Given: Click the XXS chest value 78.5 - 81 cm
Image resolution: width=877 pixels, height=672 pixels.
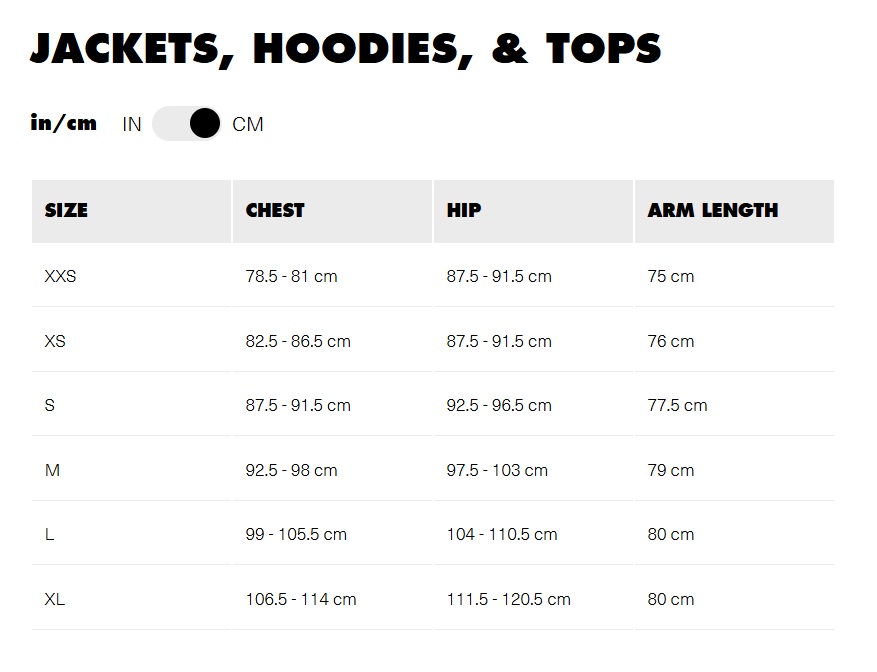Looking at the screenshot, I should pyautogui.click(x=291, y=276).
